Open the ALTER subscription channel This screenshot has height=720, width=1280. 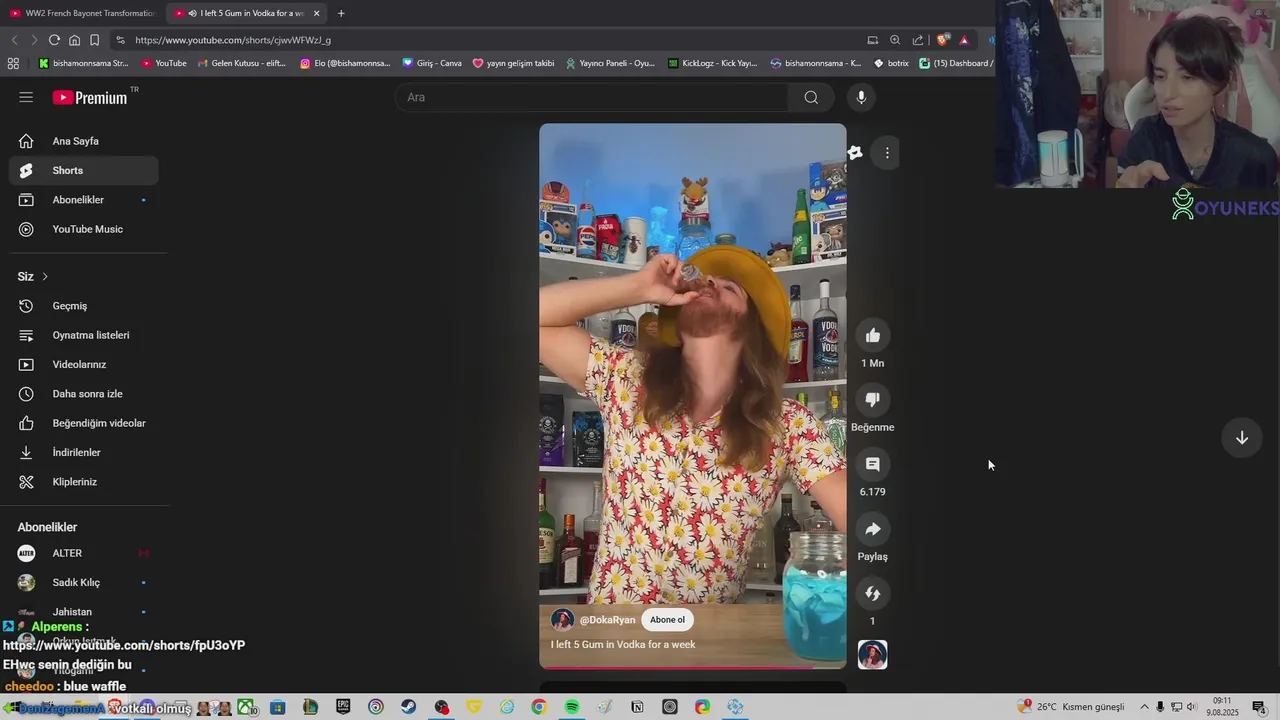(84, 553)
